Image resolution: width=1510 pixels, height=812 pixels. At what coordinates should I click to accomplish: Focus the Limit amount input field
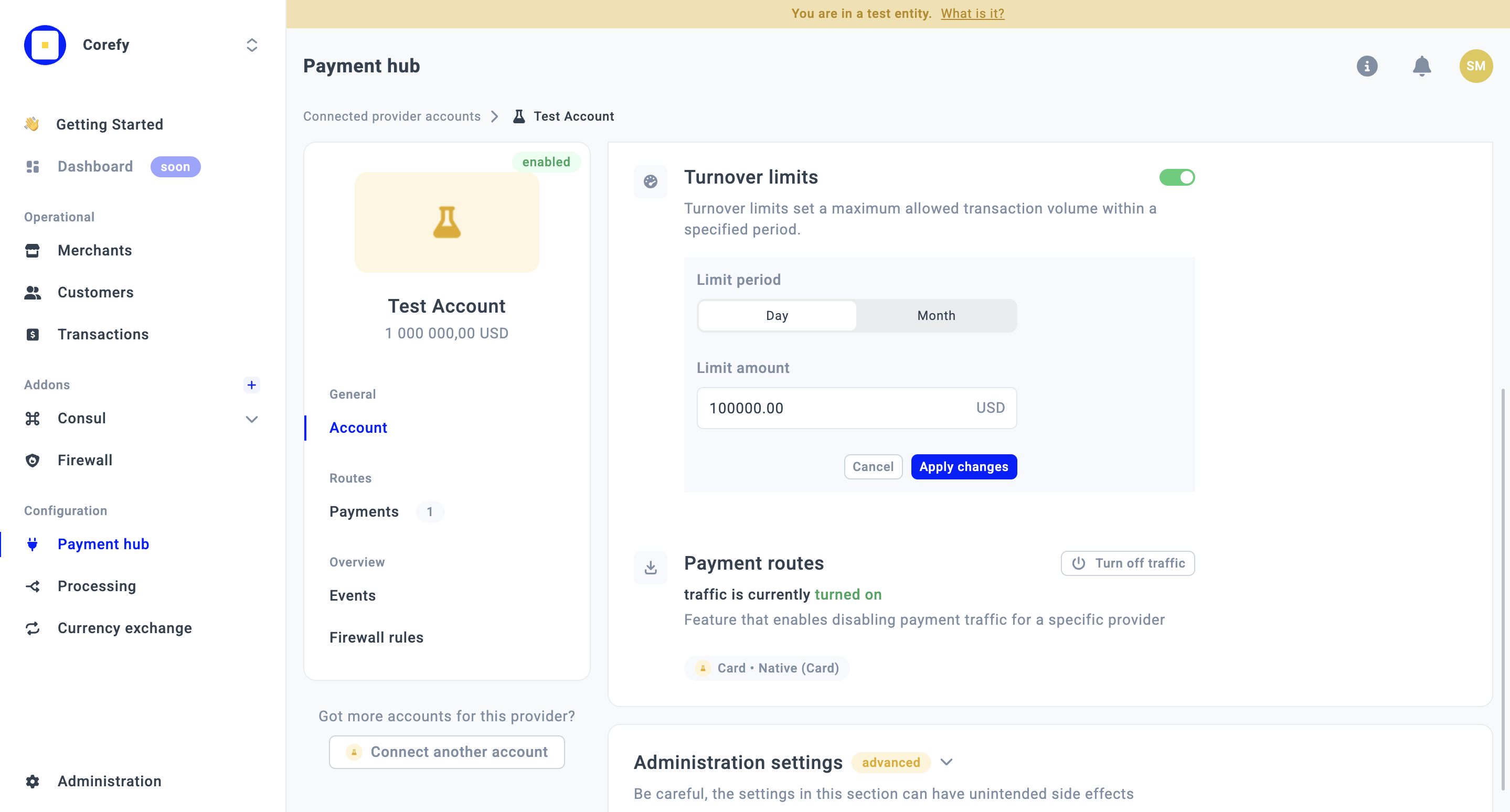(x=832, y=408)
